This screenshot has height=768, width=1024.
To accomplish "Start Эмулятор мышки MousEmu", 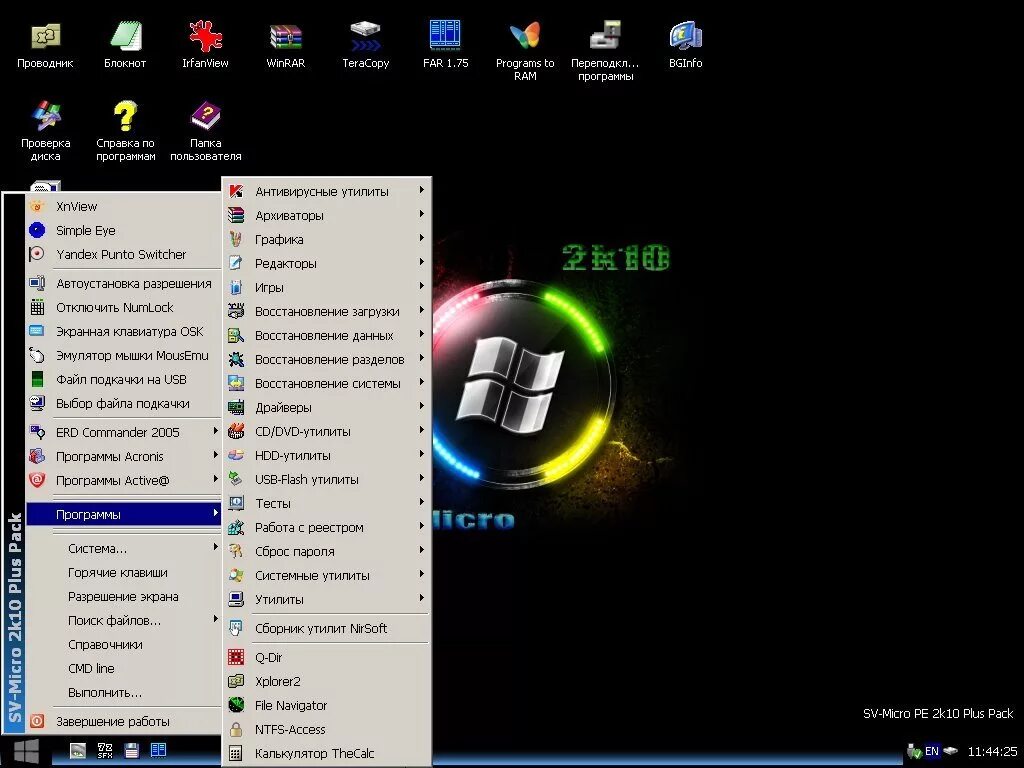I will tap(123, 356).
